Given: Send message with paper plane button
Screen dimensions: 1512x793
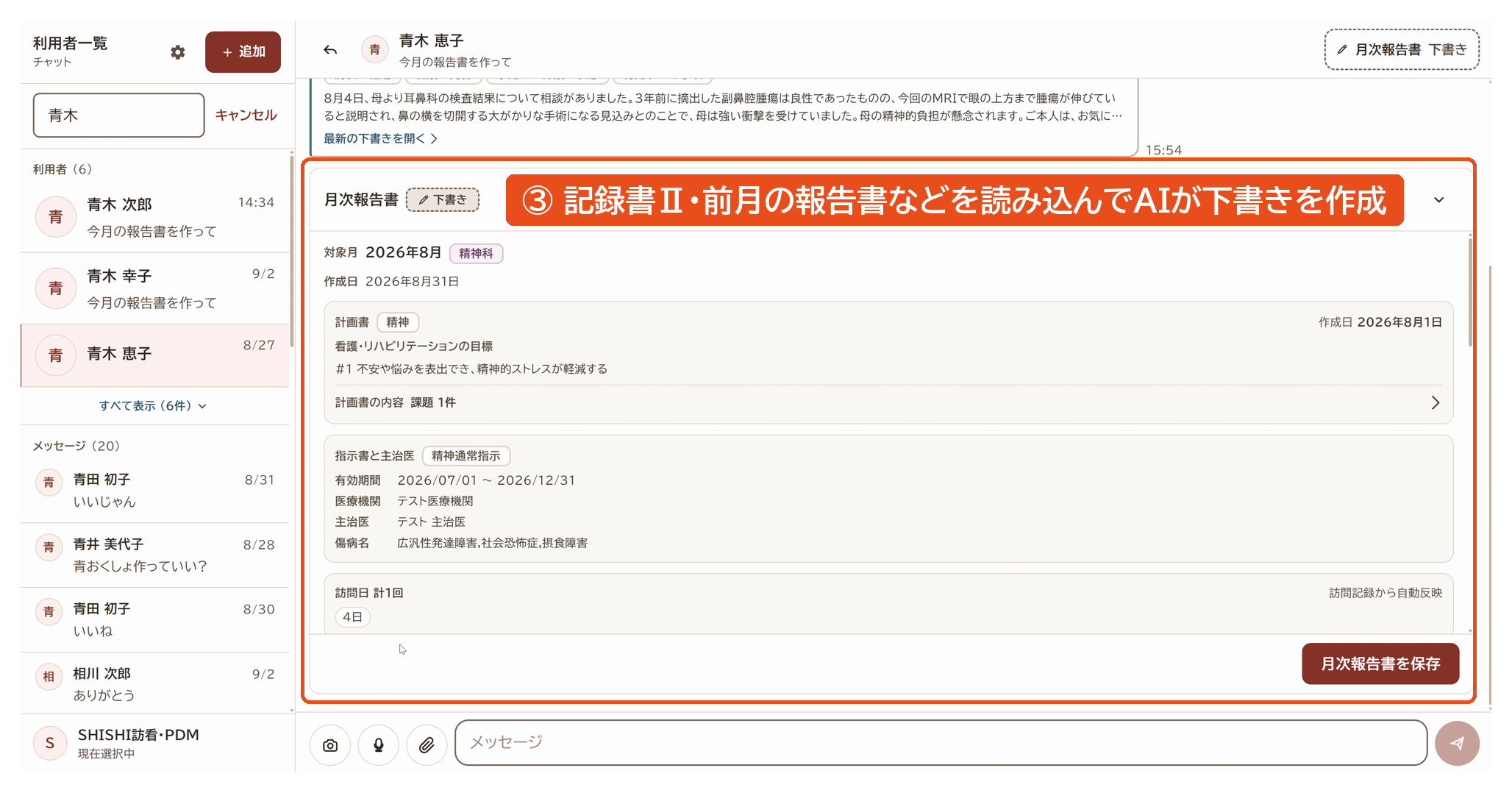Looking at the screenshot, I should coord(1457,743).
